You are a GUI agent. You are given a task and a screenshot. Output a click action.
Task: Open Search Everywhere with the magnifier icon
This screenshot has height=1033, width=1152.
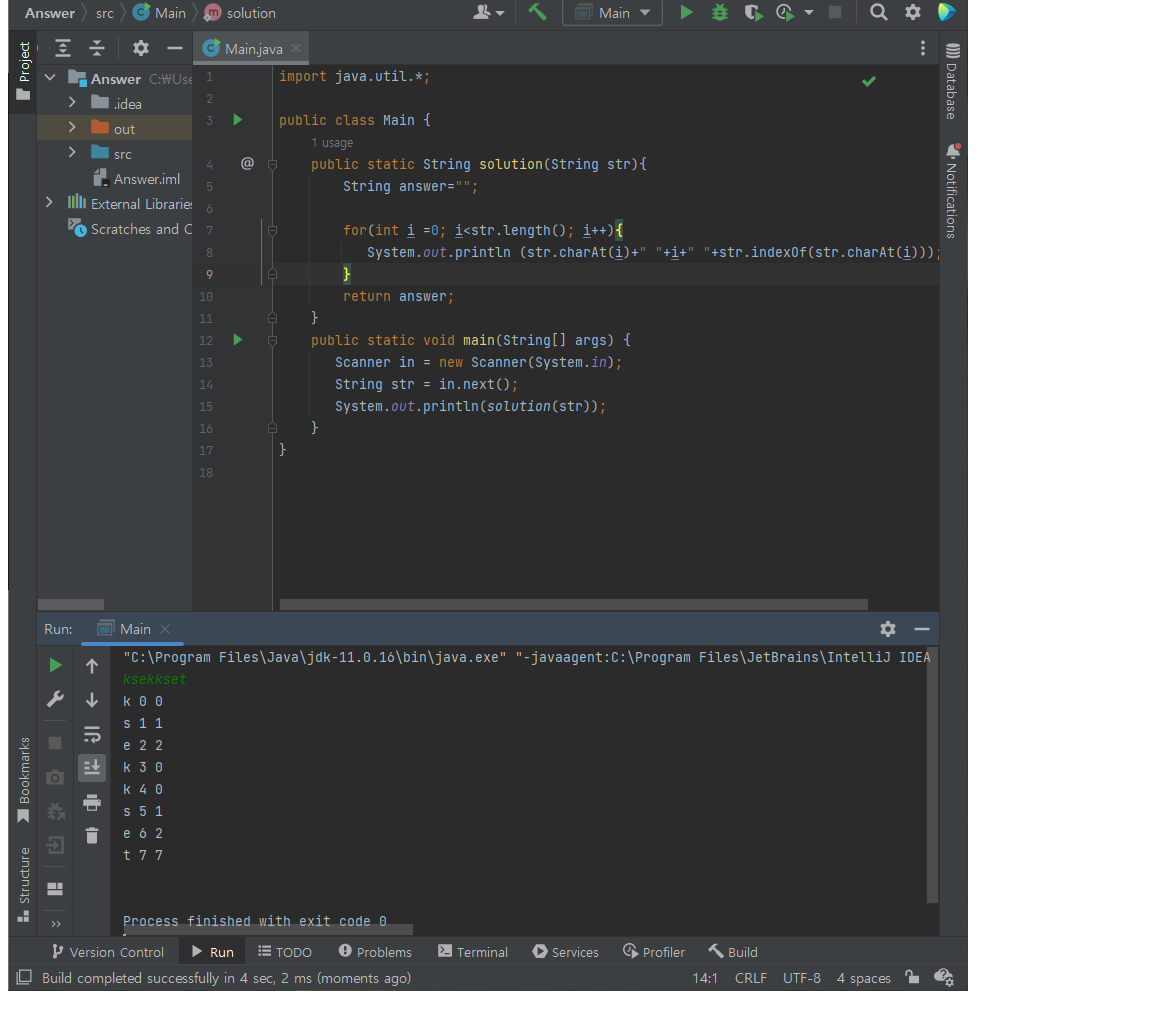[878, 12]
